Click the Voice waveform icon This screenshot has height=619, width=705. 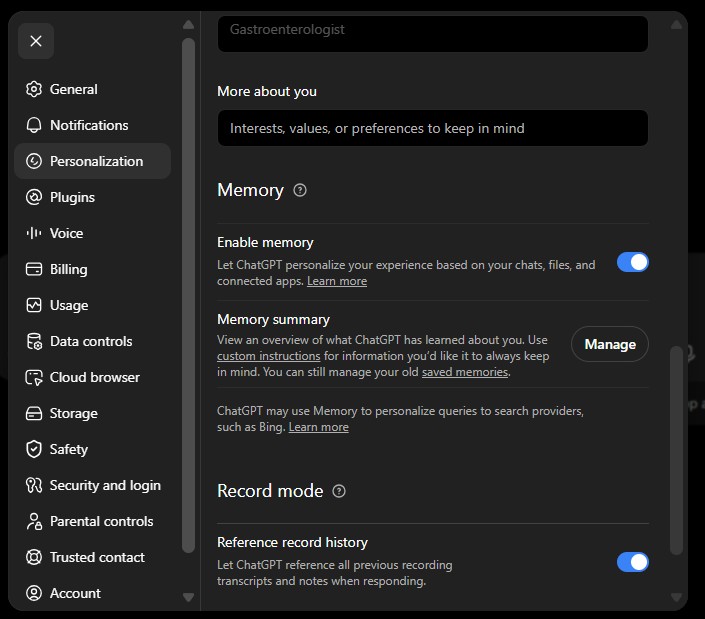point(34,233)
